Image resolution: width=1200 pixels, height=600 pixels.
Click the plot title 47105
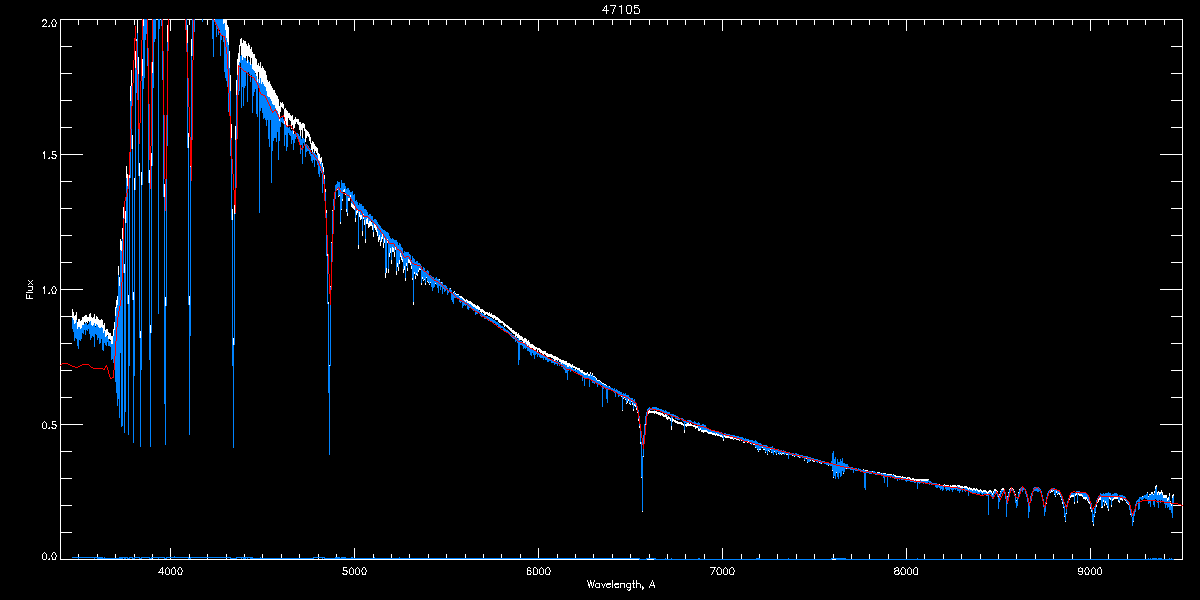pyautogui.click(x=621, y=8)
